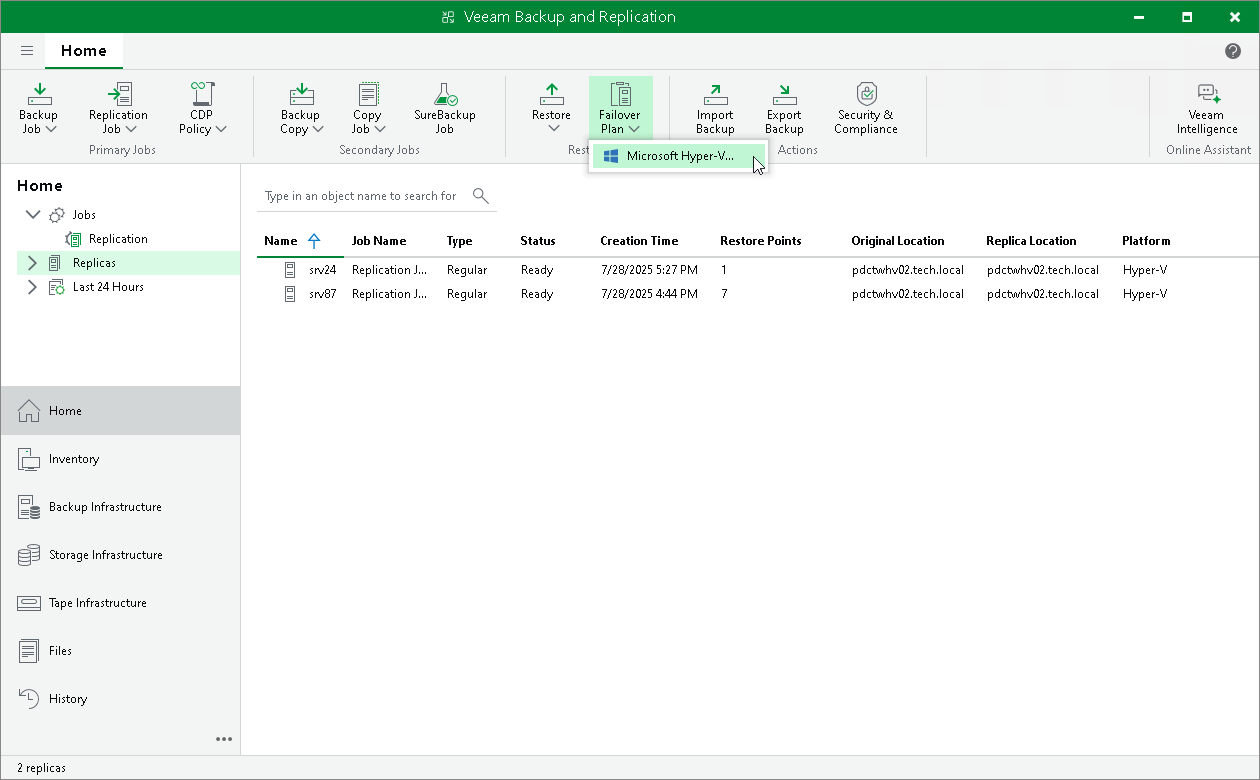Click the CDP Policy ribbon button
This screenshot has width=1260, height=780.
pos(202,108)
